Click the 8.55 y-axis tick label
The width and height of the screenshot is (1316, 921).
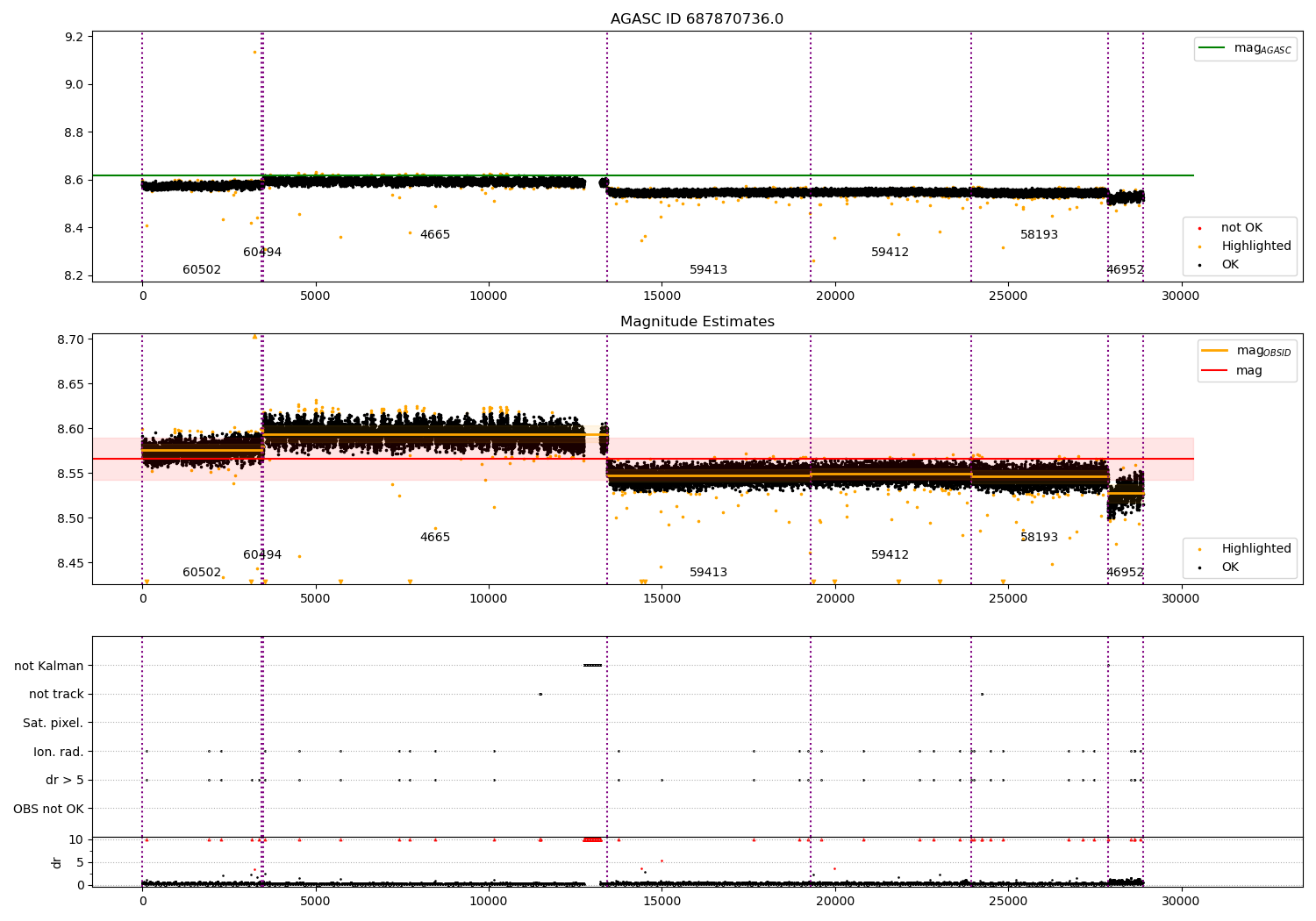coord(71,474)
